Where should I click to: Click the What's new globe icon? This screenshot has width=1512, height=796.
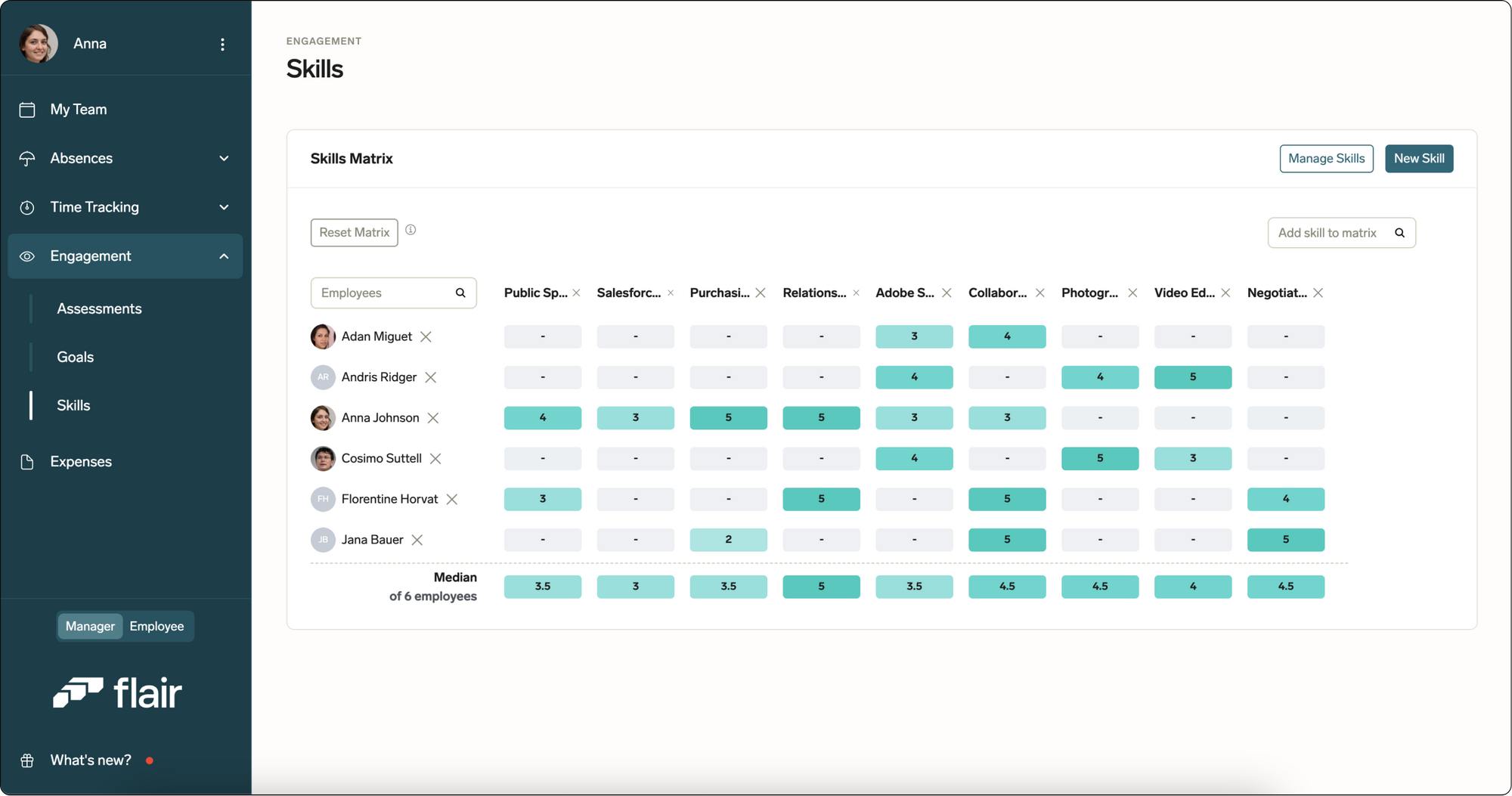coord(28,760)
